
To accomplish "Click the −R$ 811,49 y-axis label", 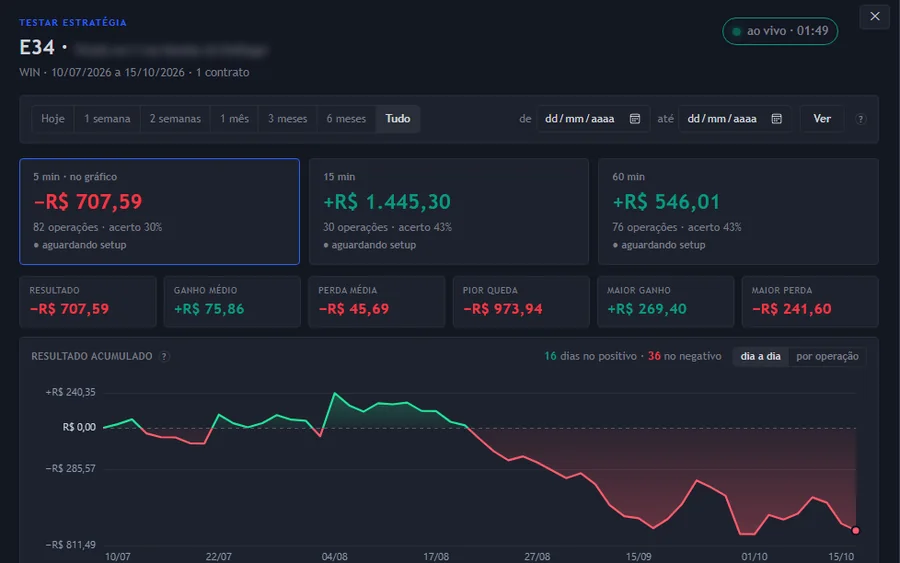I will [70, 545].
